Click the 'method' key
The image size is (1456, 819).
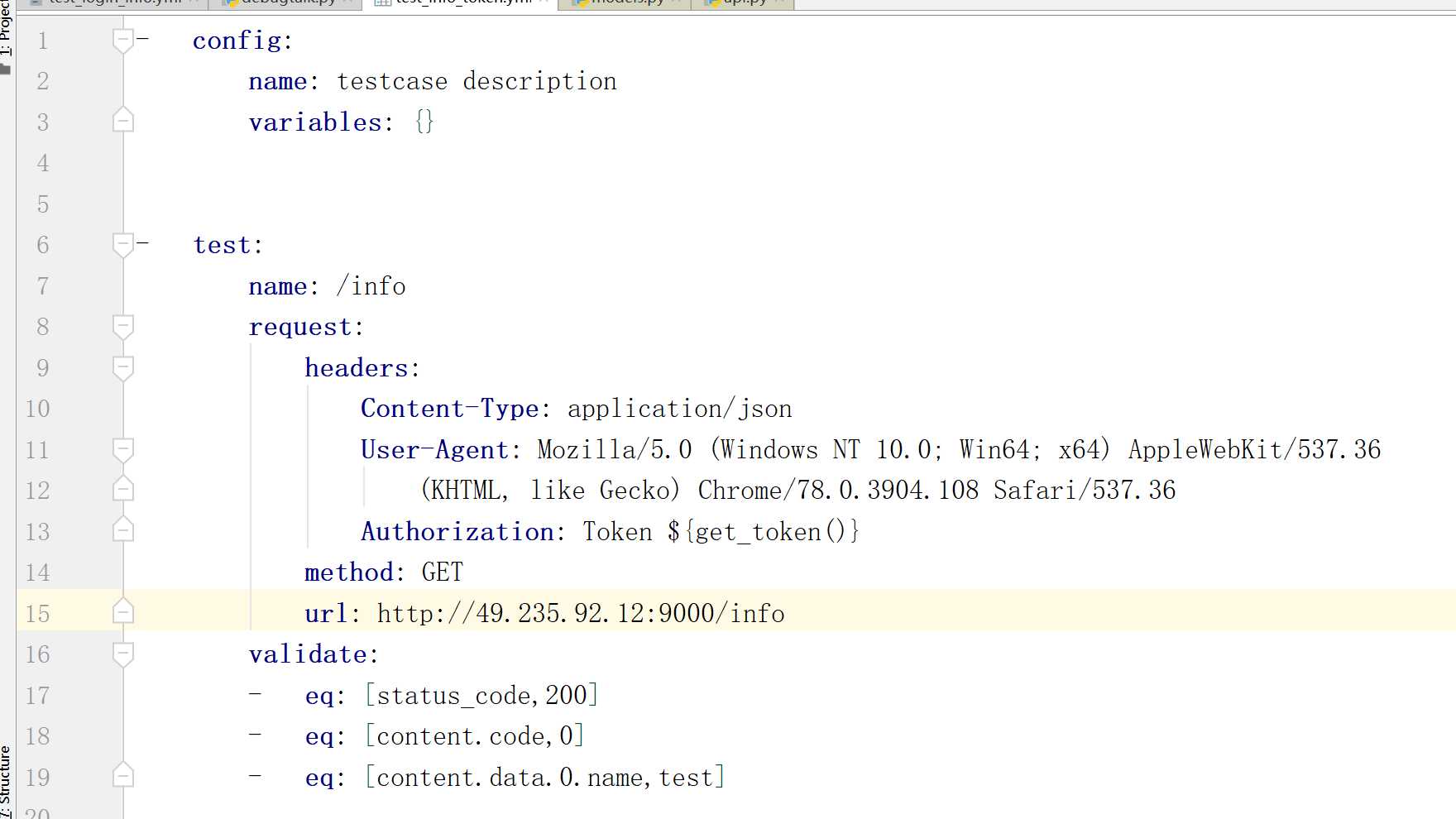349,572
